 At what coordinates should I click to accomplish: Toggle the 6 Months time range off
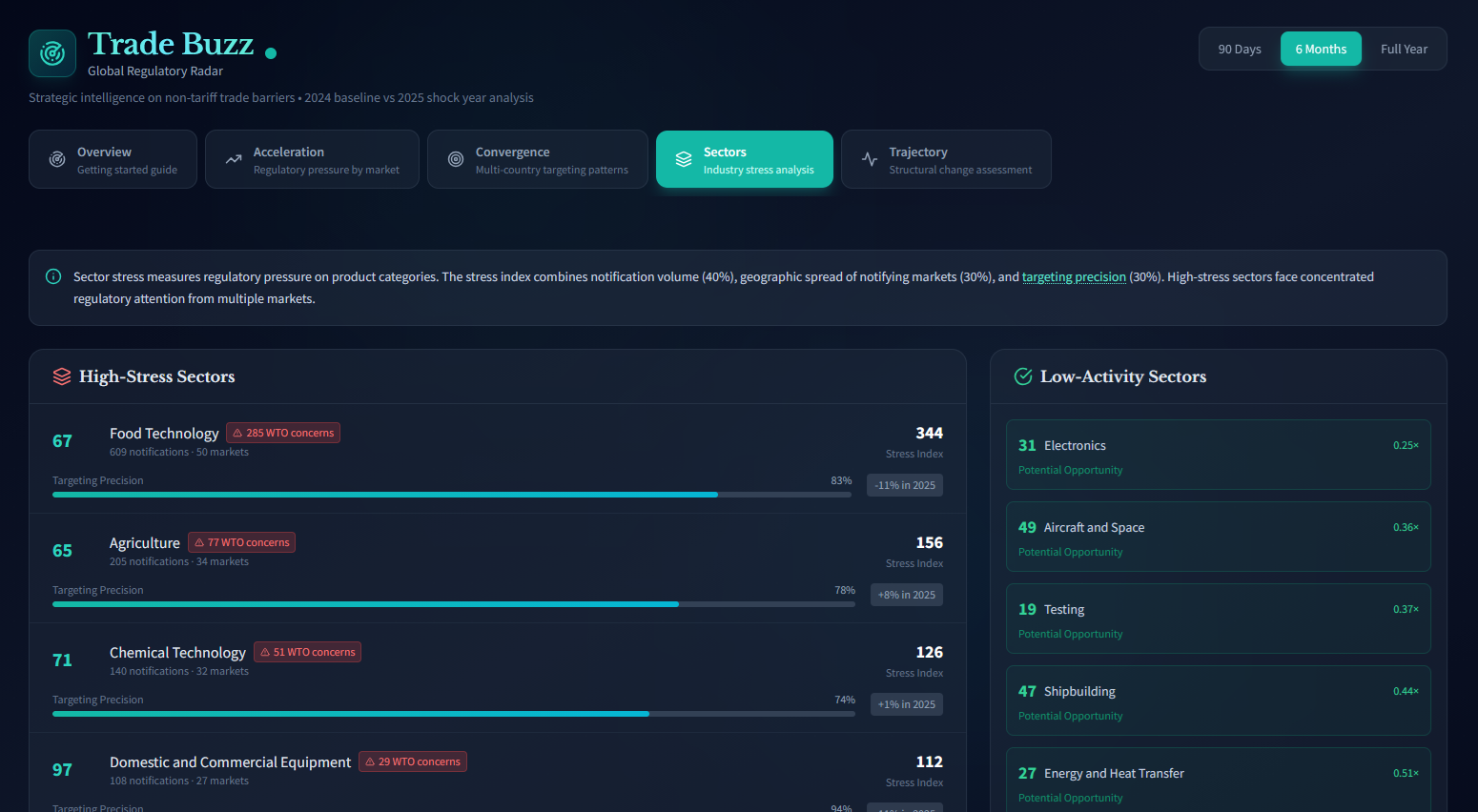[x=1321, y=48]
